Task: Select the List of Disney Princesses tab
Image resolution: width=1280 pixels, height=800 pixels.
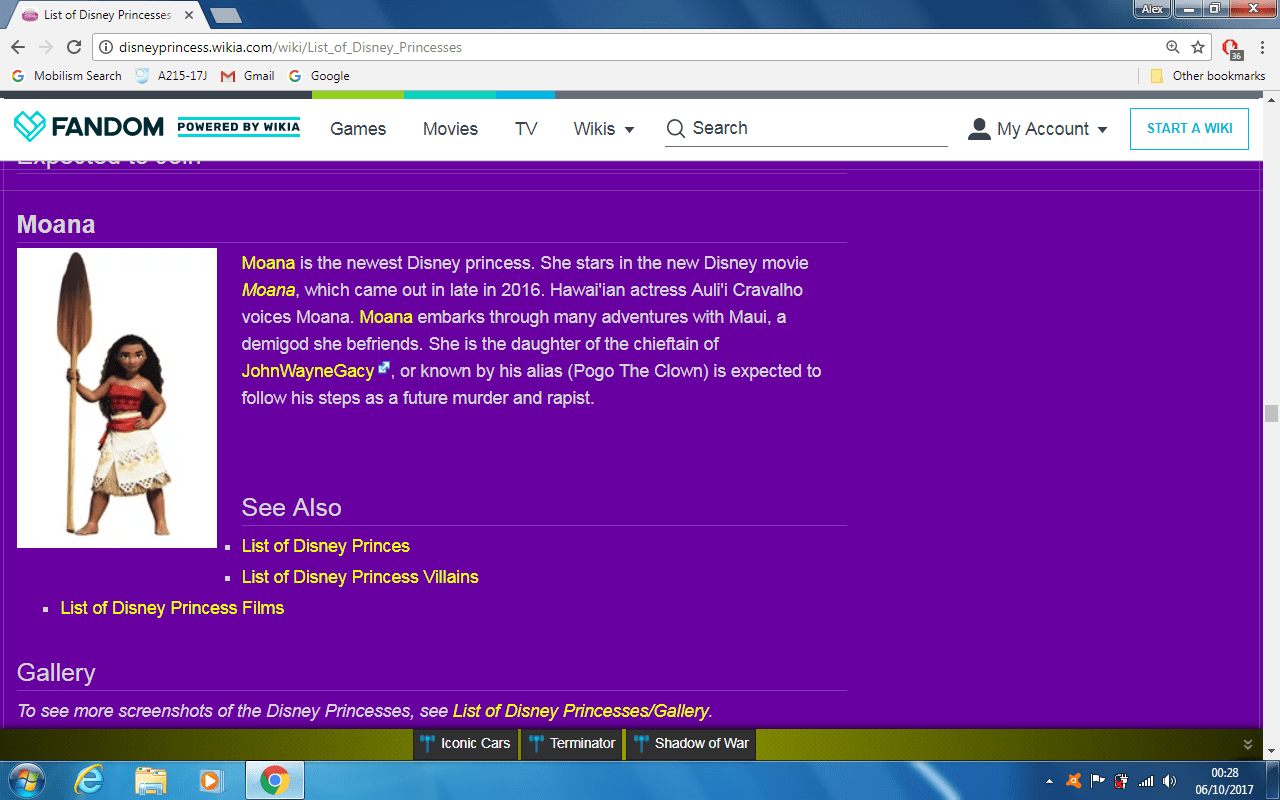Action: tap(108, 15)
